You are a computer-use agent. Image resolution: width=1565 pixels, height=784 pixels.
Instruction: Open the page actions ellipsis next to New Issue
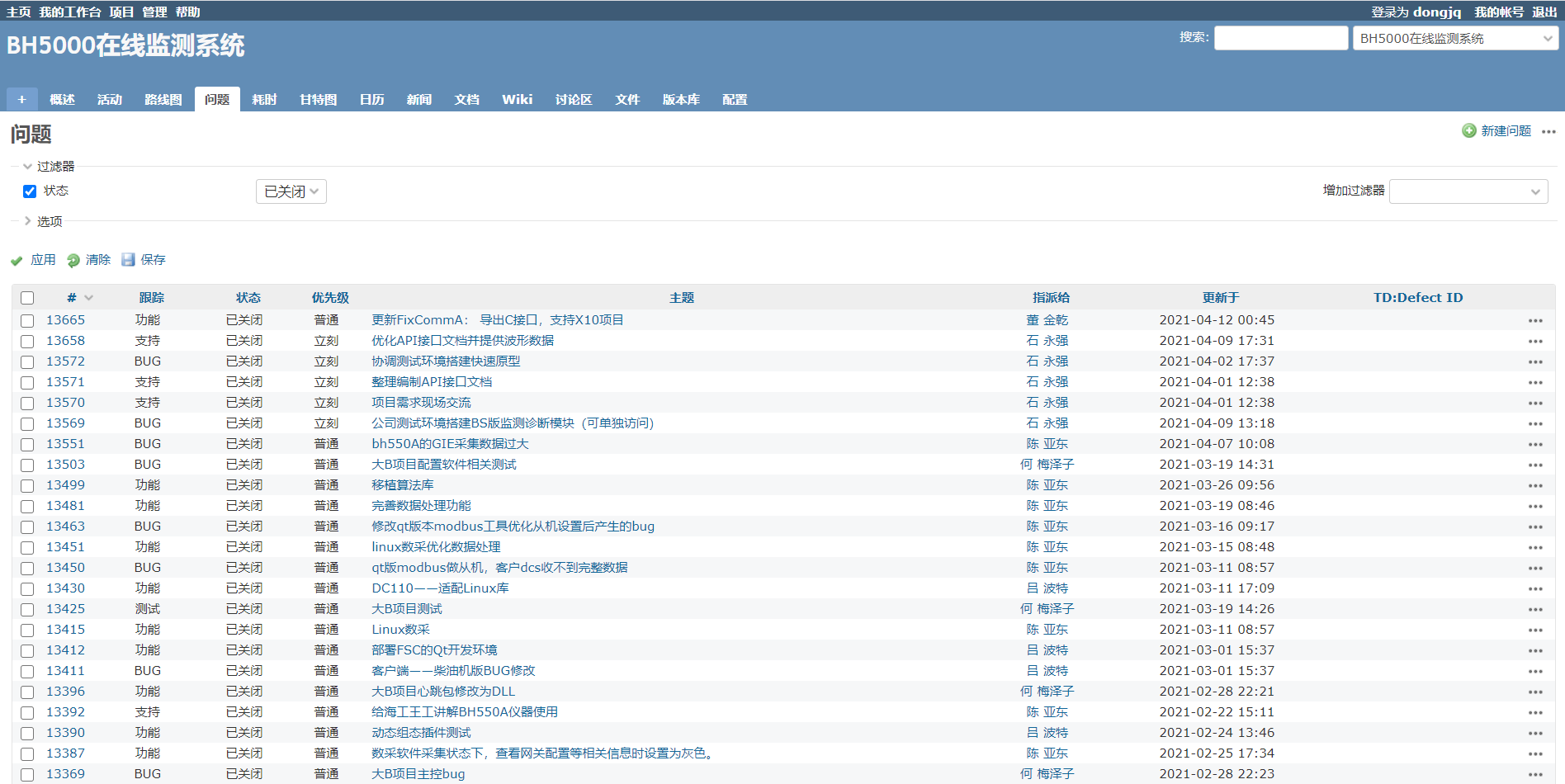[1548, 132]
